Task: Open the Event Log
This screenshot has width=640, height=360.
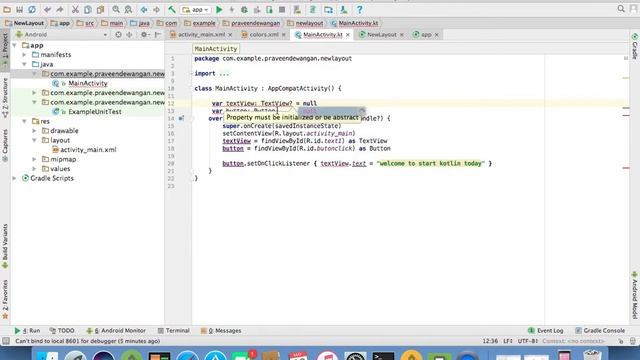Action: [x=546, y=331]
